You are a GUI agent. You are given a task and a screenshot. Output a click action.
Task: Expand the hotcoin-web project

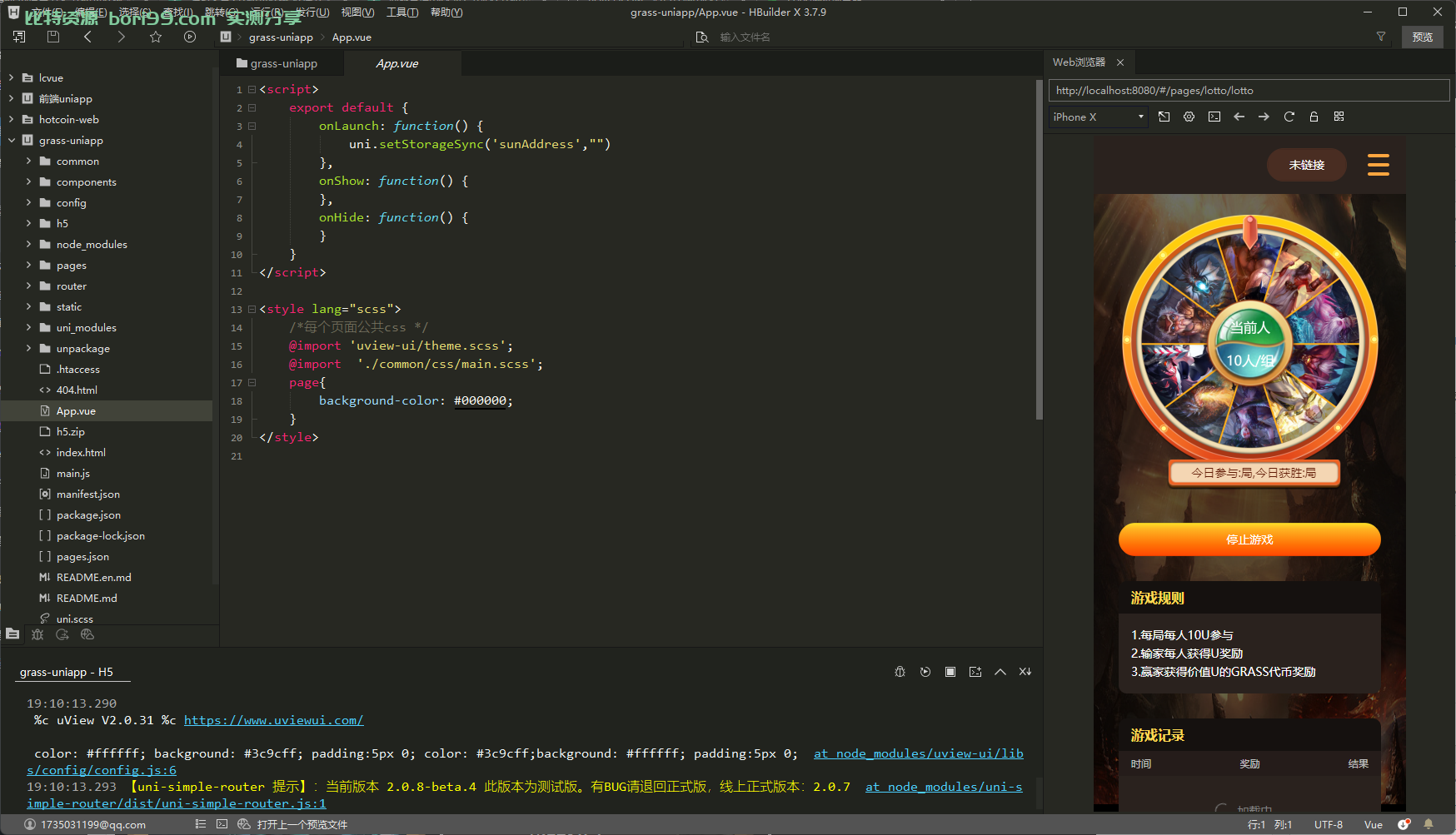click(x=11, y=119)
